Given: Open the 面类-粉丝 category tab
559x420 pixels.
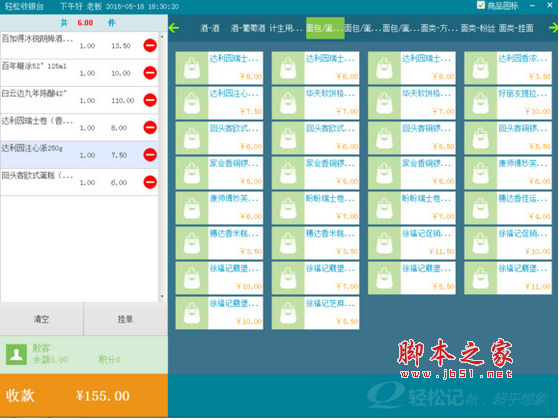Looking at the screenshot, I should (x=478, y=28).
